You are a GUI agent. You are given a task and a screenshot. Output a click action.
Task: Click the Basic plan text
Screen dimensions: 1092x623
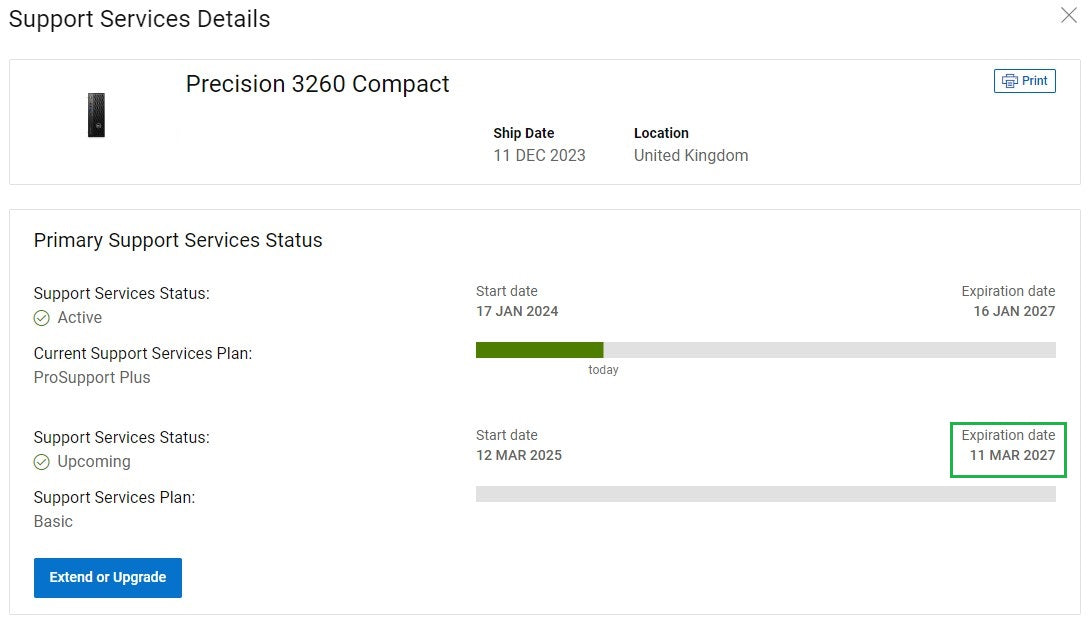(x=53, y=521)
